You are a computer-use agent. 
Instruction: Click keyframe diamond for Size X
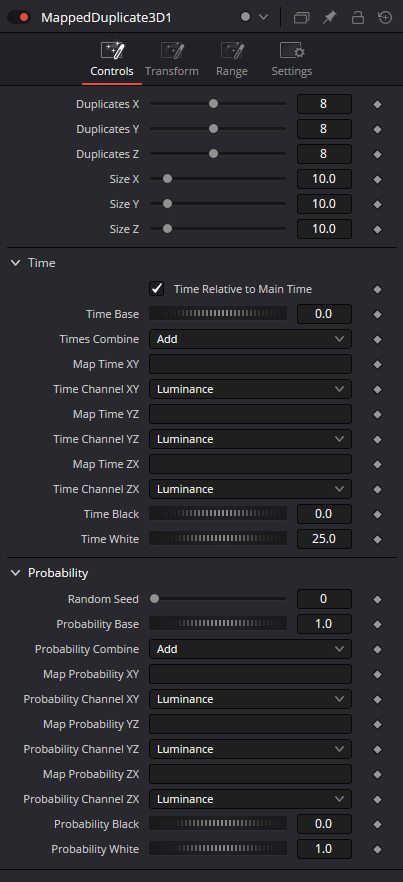[378, 179]
